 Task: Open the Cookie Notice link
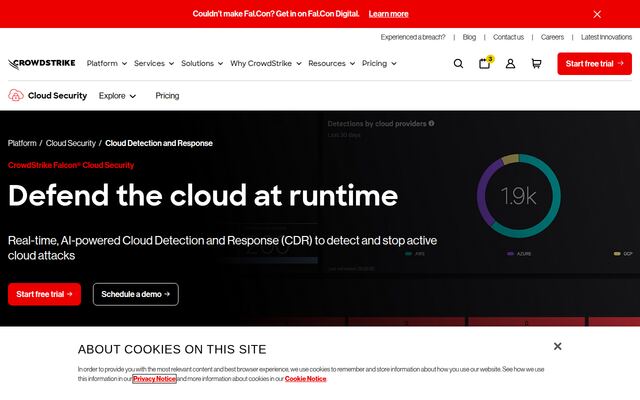coord(305,379)
